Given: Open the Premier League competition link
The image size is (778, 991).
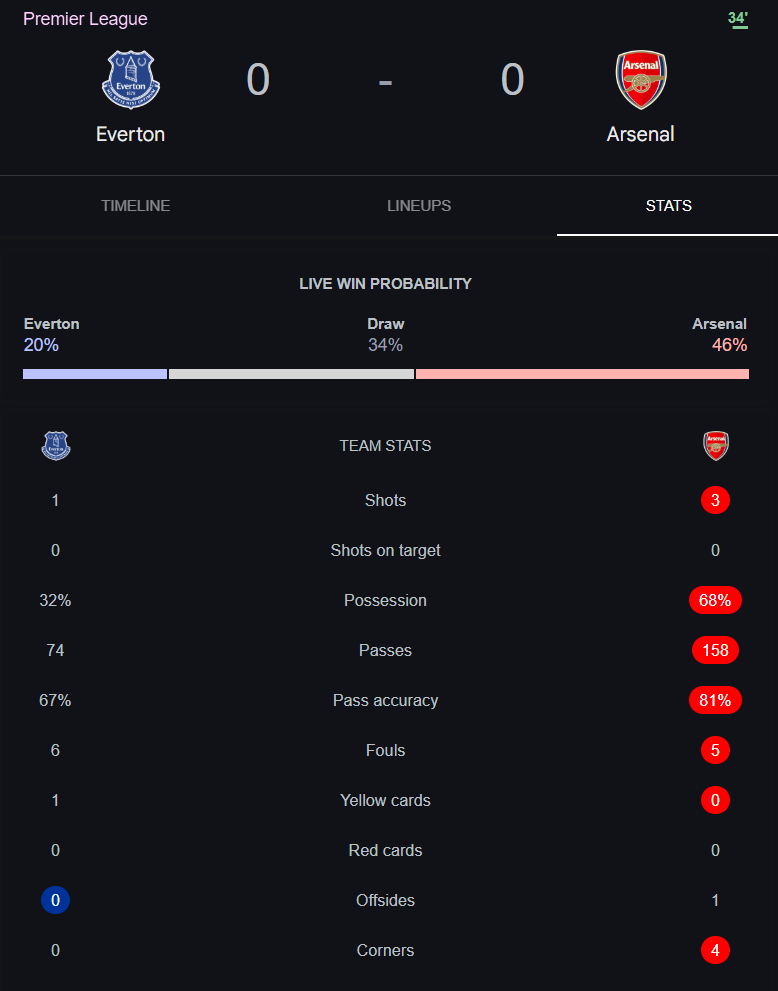Looking at the screenshot, I should tap(85, 19).
